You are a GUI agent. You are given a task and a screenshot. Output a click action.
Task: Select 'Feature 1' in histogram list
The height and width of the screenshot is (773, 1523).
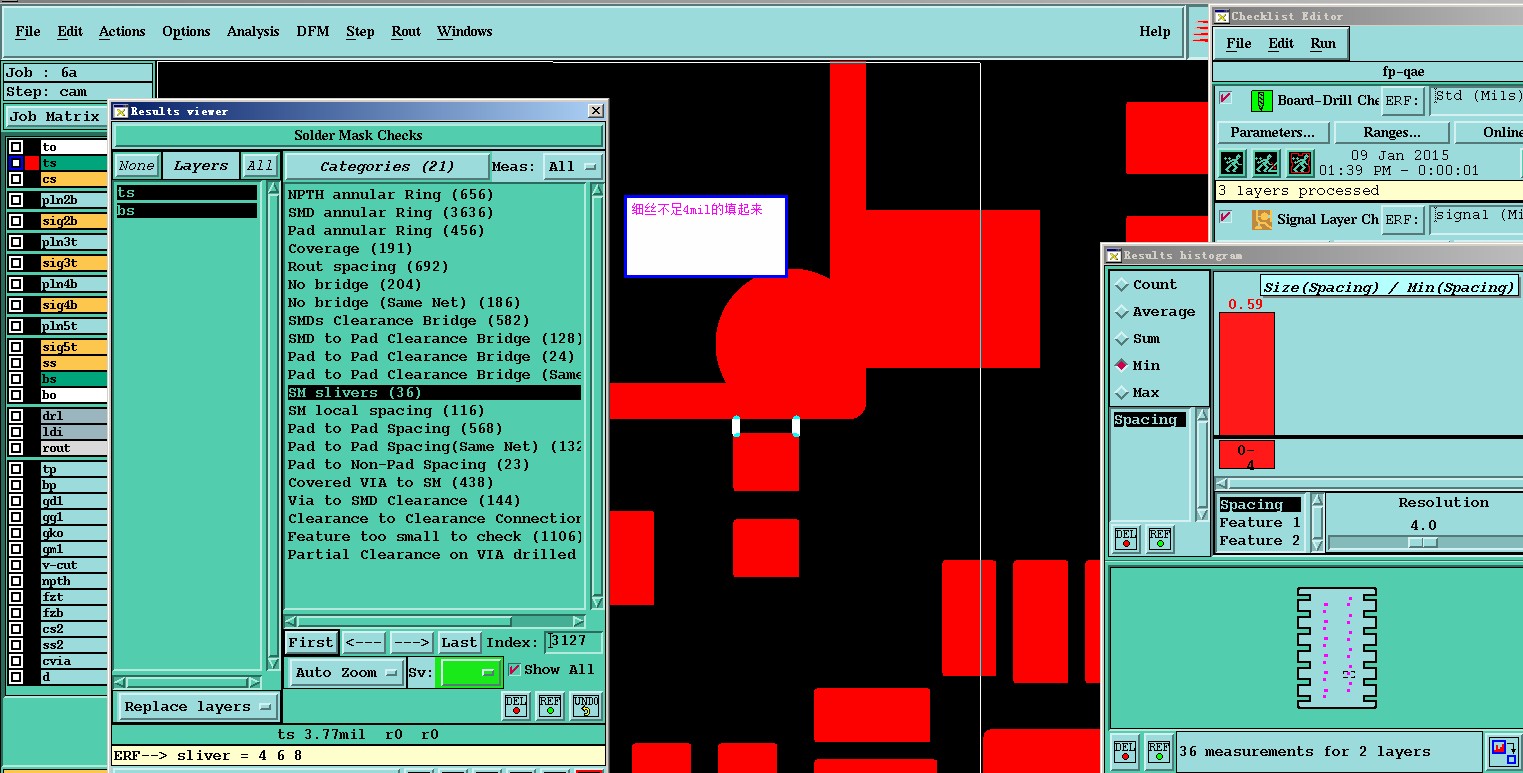(1260, 523)
